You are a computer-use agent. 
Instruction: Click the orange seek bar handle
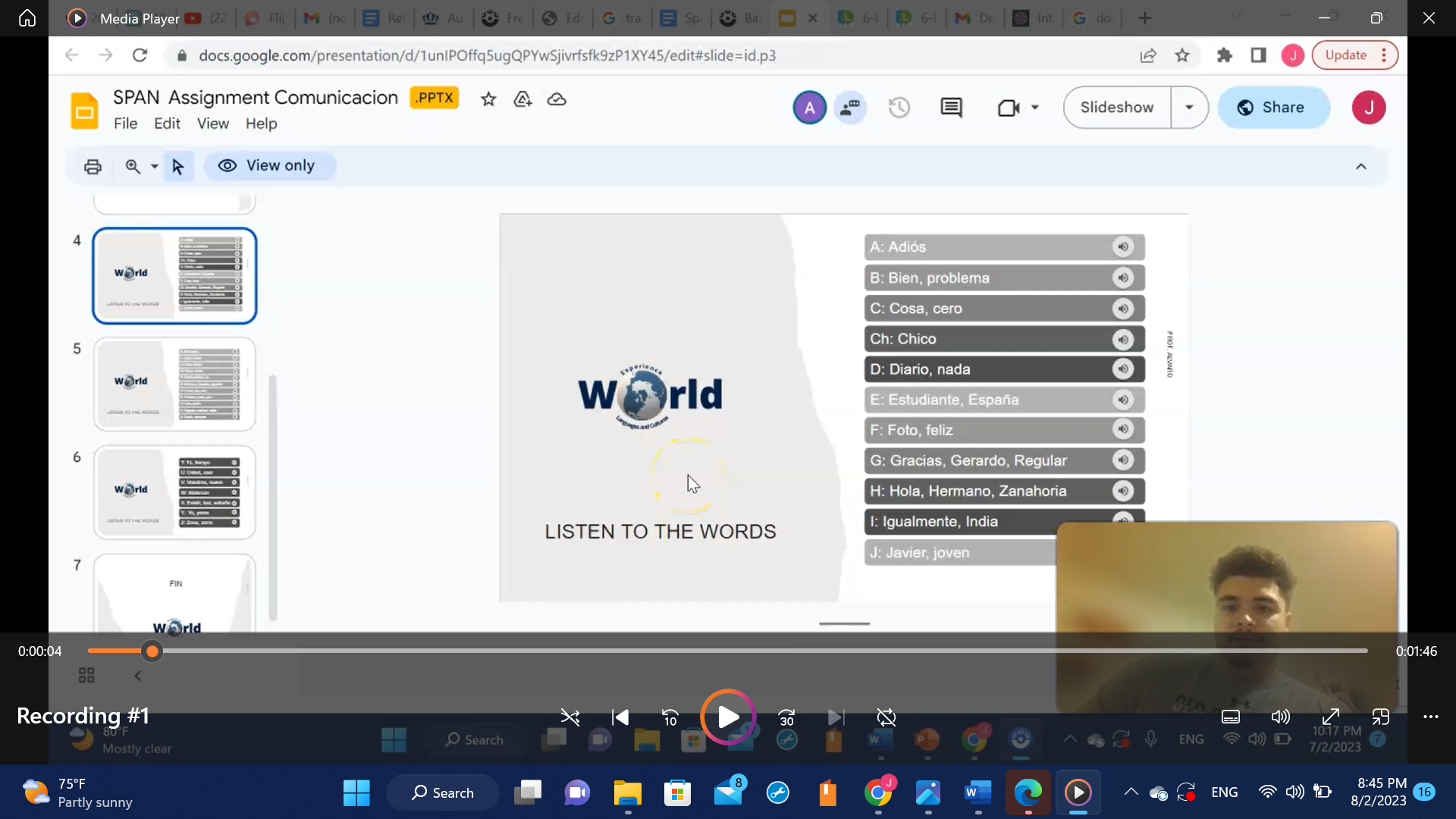tap(152, 651)
